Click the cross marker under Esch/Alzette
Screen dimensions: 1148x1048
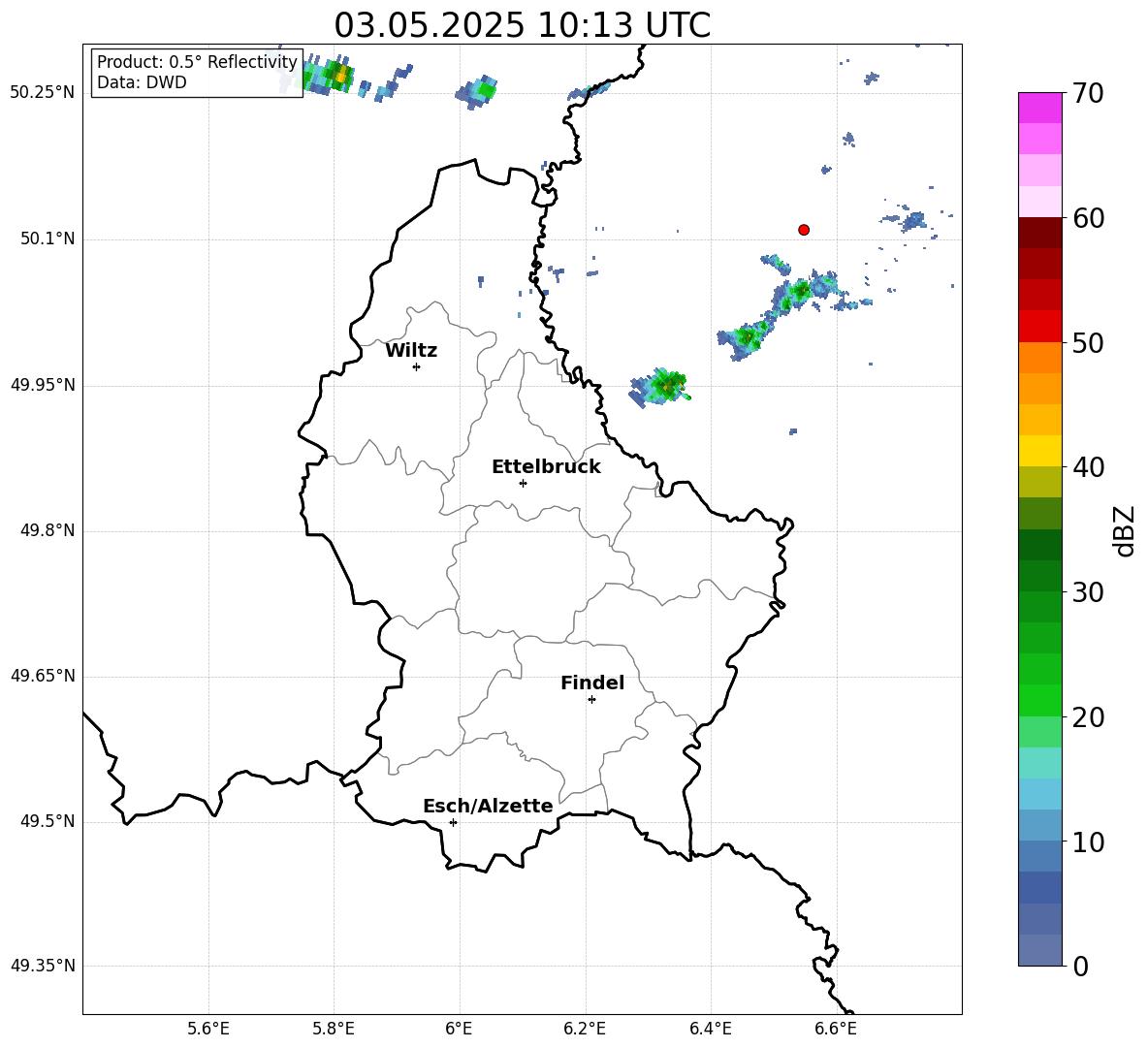453,822
